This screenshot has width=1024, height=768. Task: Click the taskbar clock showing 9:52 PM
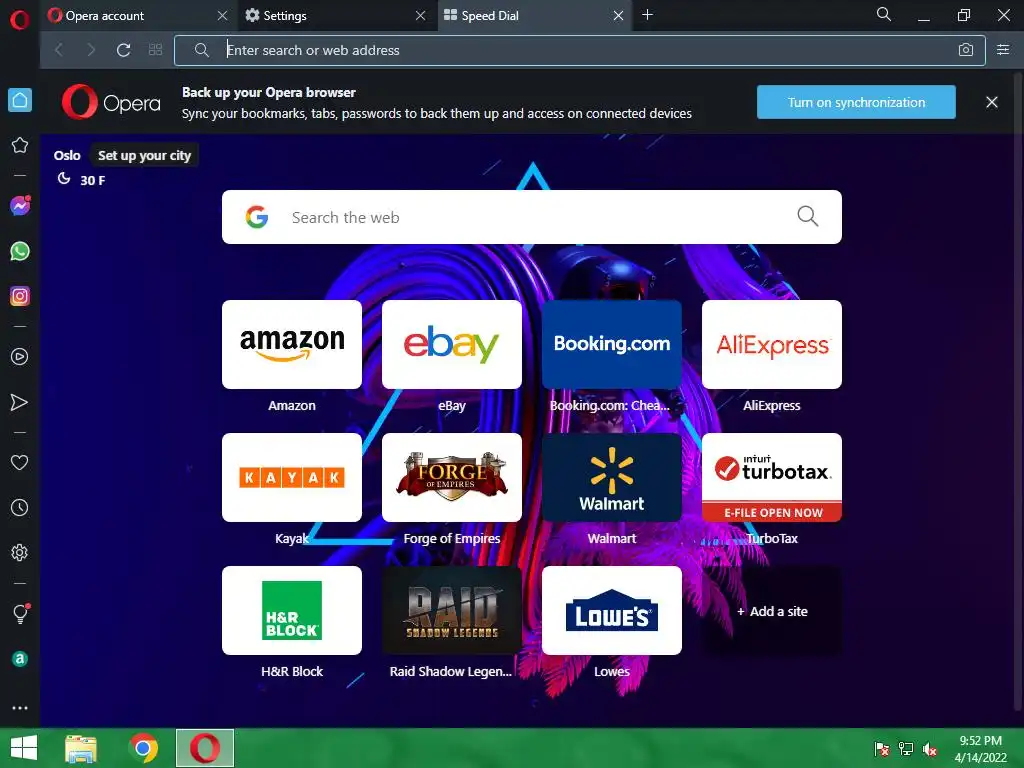(980, 749)
